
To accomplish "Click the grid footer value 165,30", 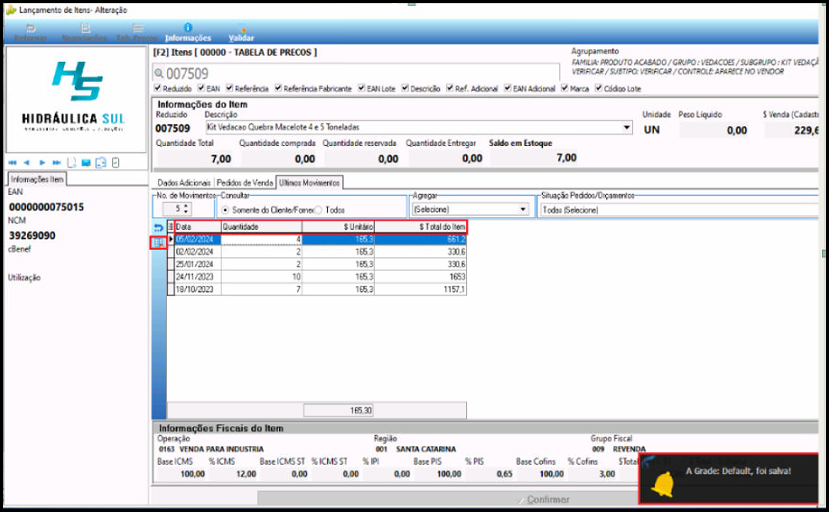I will pyautogui.click(x=338, y=410).
